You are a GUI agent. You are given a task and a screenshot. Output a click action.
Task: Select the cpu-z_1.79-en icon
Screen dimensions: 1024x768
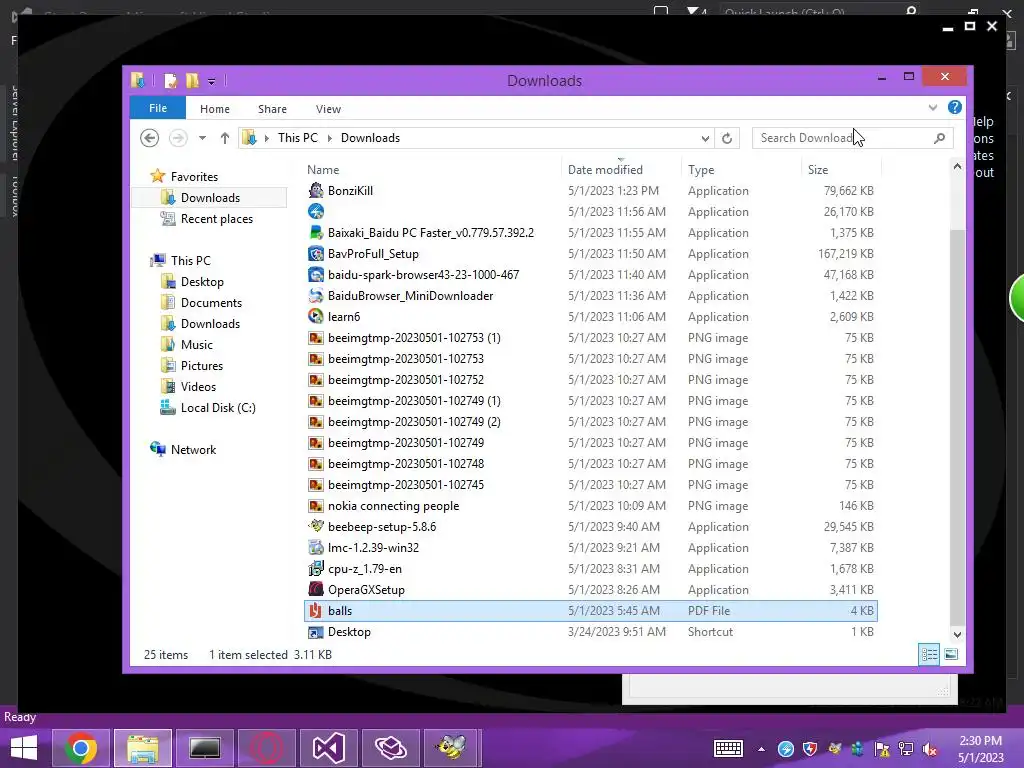point(316,569)
